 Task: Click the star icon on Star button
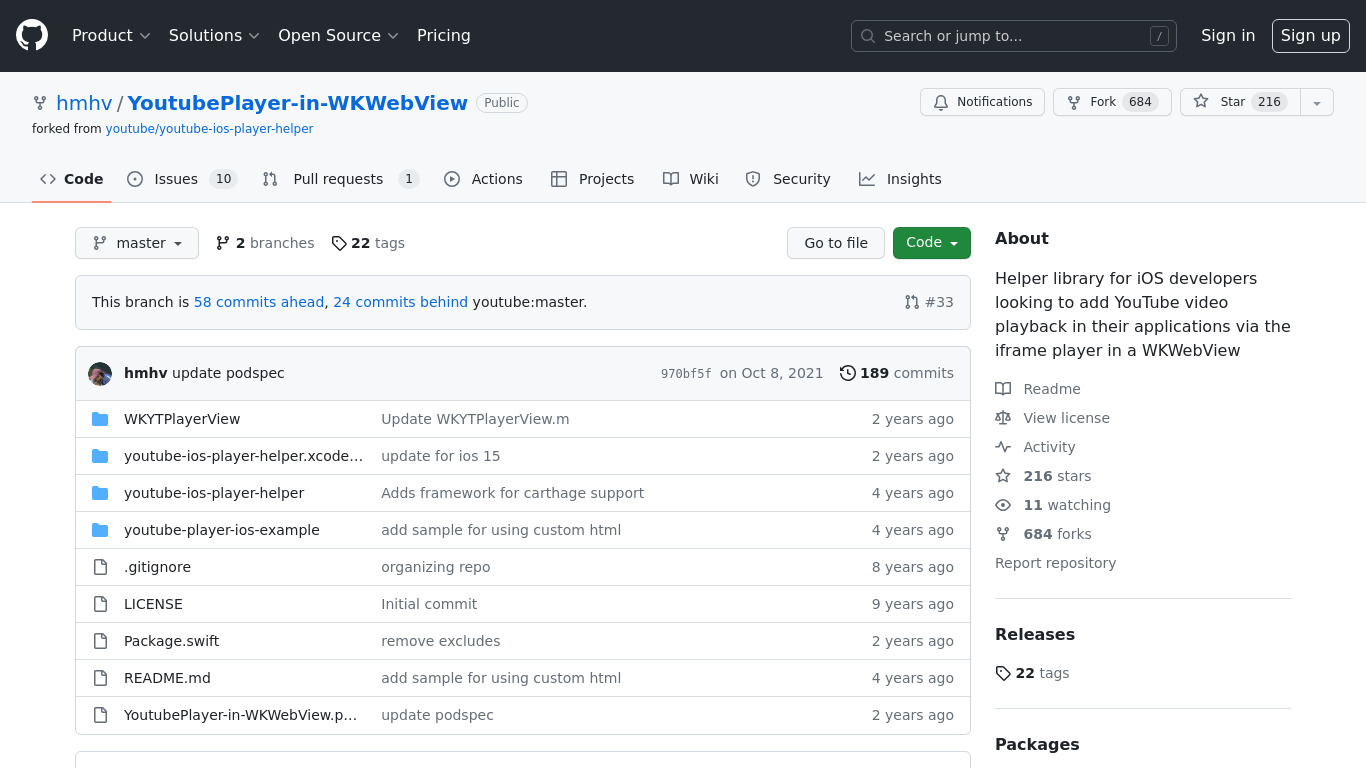pyautogui.click(x=1201, y=102)
